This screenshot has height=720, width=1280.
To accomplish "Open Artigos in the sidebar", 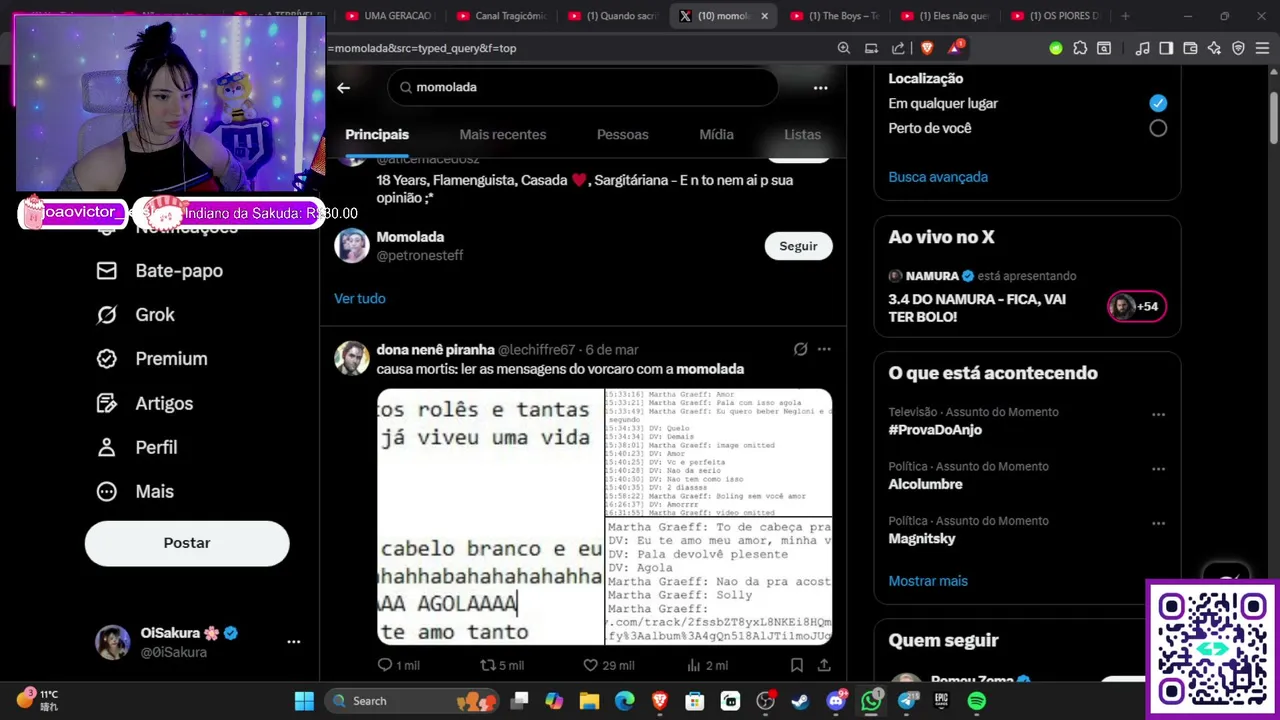I will 145,403.
